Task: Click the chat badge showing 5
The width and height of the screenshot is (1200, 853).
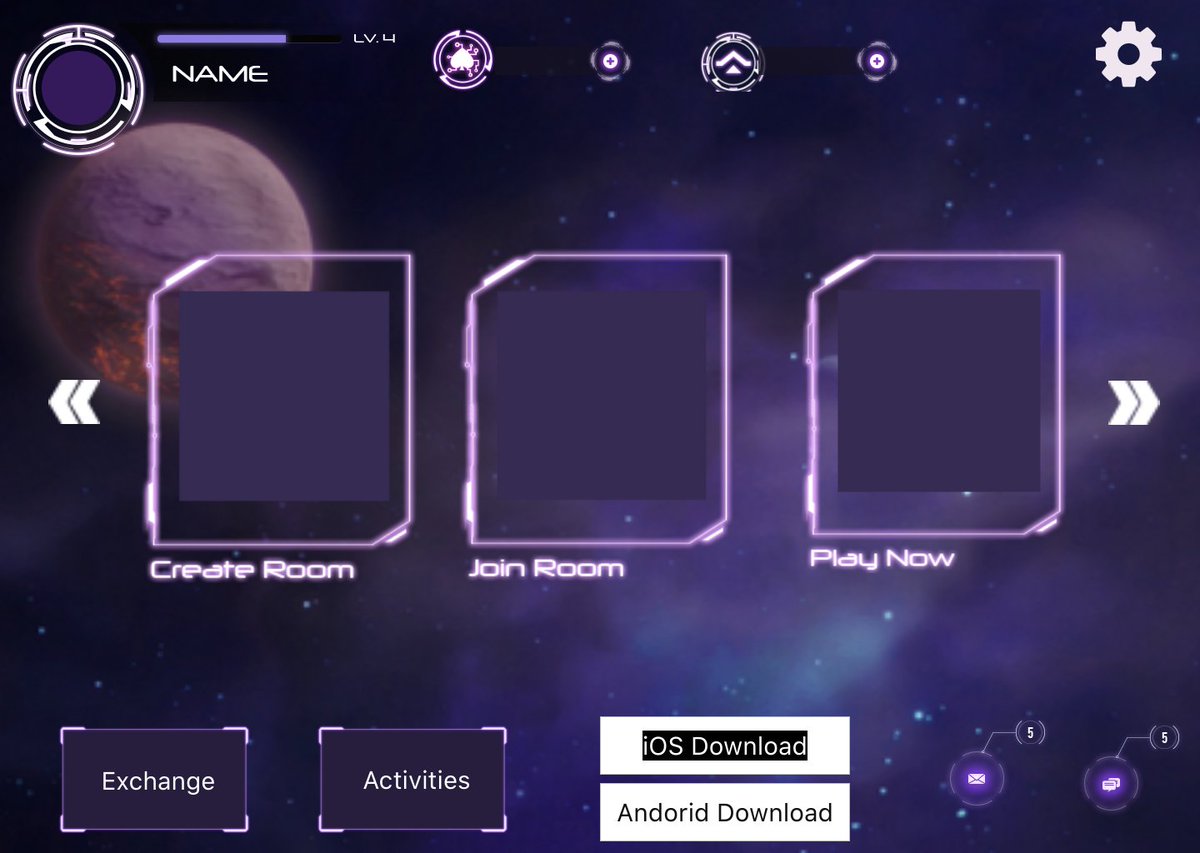Action: (x=1164, y=738)
